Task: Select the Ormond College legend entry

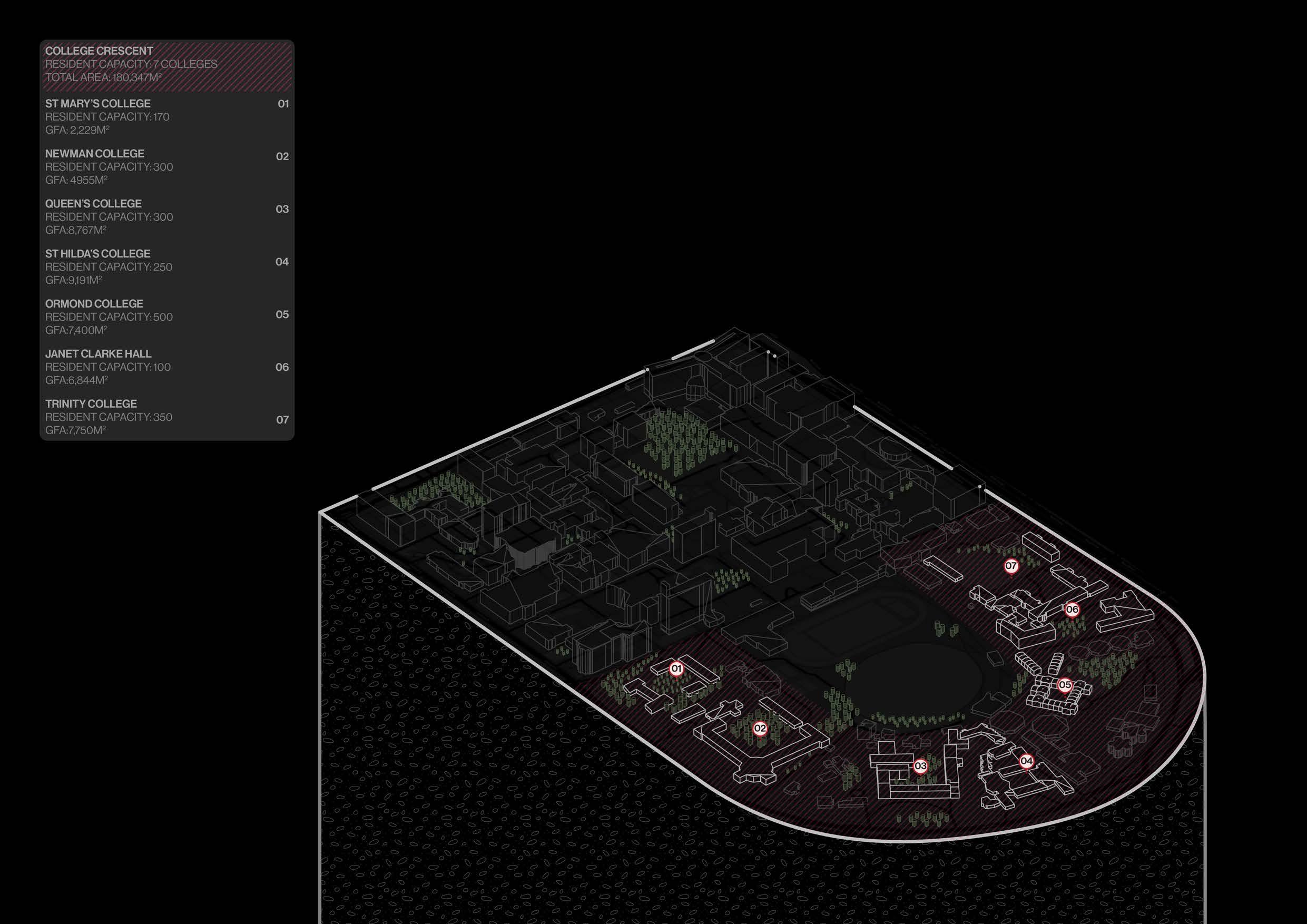Action: tap(94, 304)
